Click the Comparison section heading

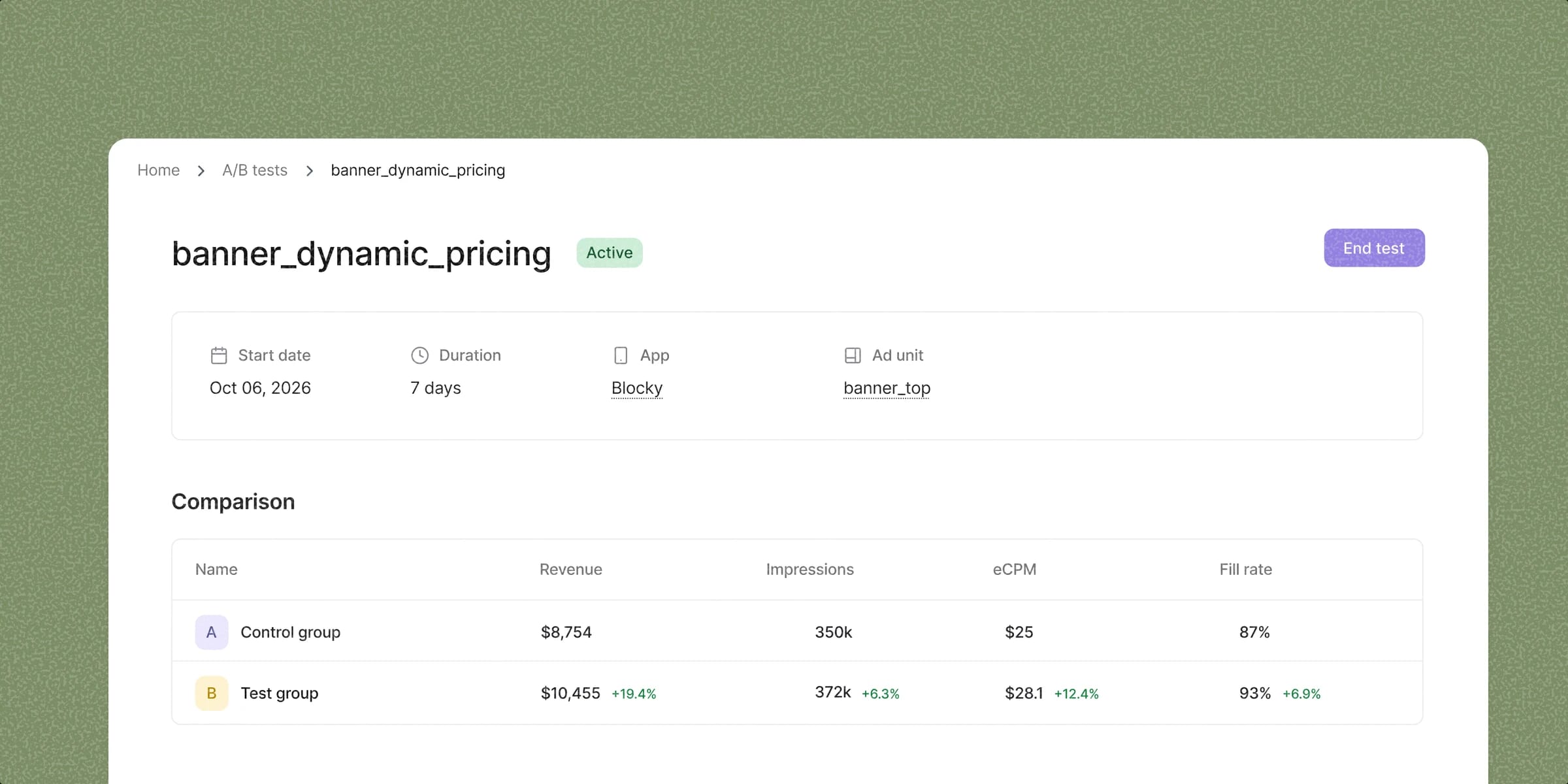coord(233,502)
